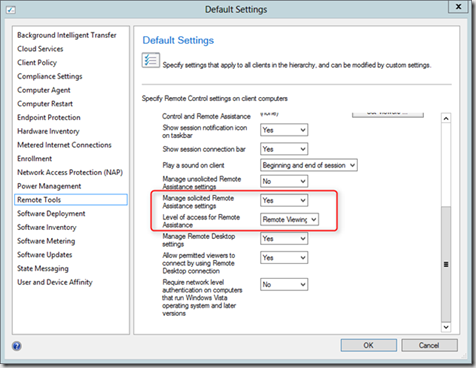The image size is (476, 368).
Task: Click 'Show session connection bar' label
Action: pos(204,149)
